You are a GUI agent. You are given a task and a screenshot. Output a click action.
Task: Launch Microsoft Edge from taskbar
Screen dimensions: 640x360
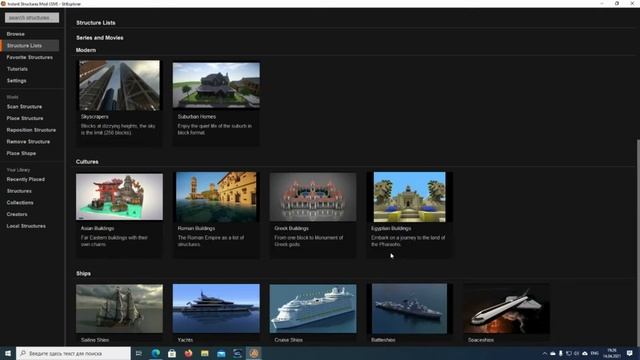point(156,353)
